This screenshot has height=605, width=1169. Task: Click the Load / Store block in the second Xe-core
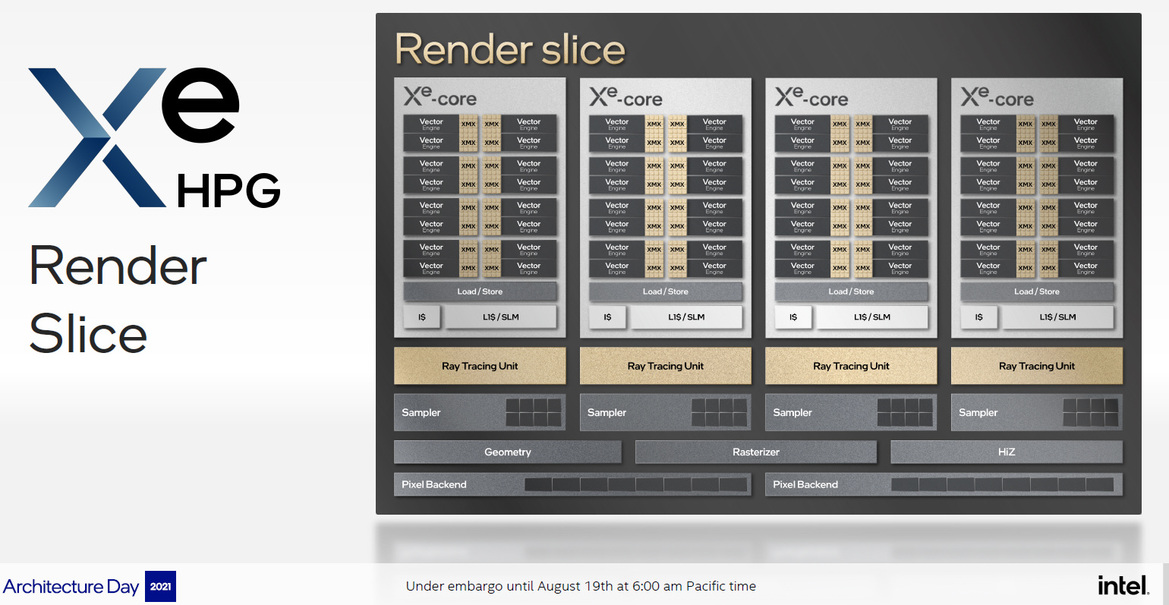click(x=666, y=292)
